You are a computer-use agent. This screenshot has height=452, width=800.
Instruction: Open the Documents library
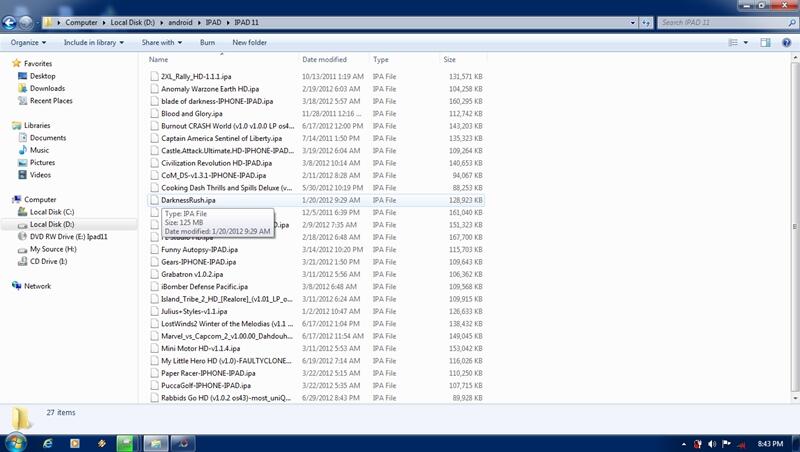[x=47, y=138]
